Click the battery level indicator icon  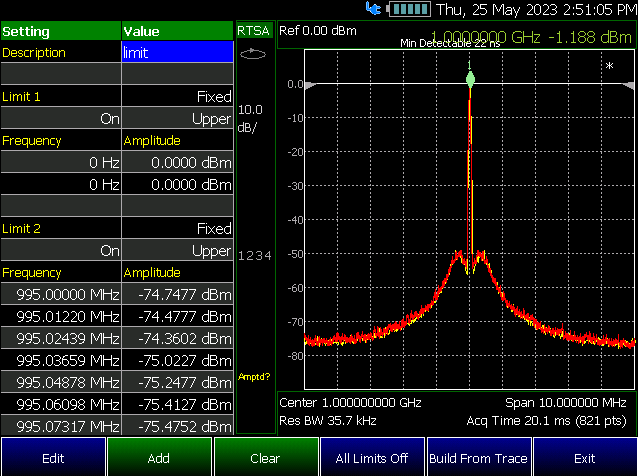409,9
